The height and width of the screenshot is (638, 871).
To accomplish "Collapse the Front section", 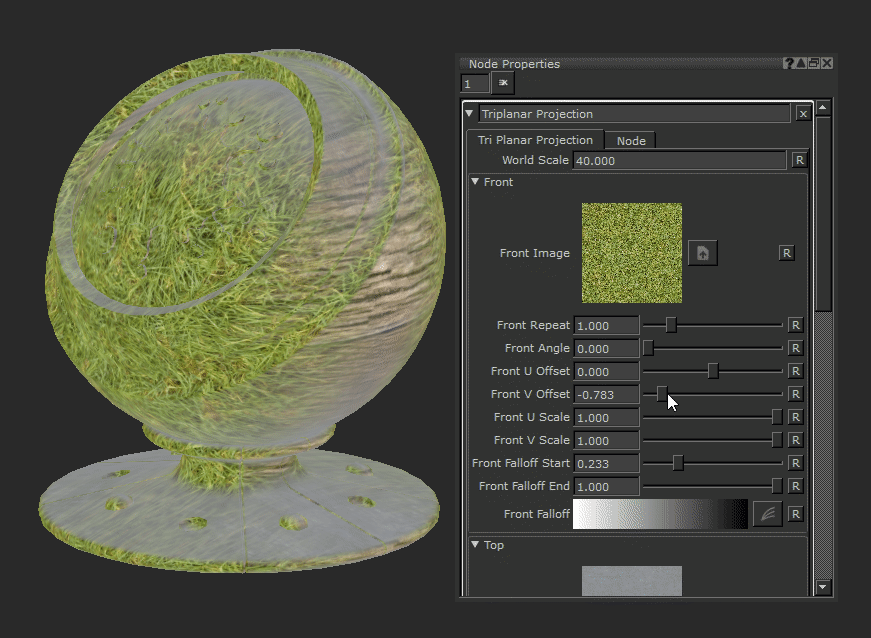I will [477, 182].
